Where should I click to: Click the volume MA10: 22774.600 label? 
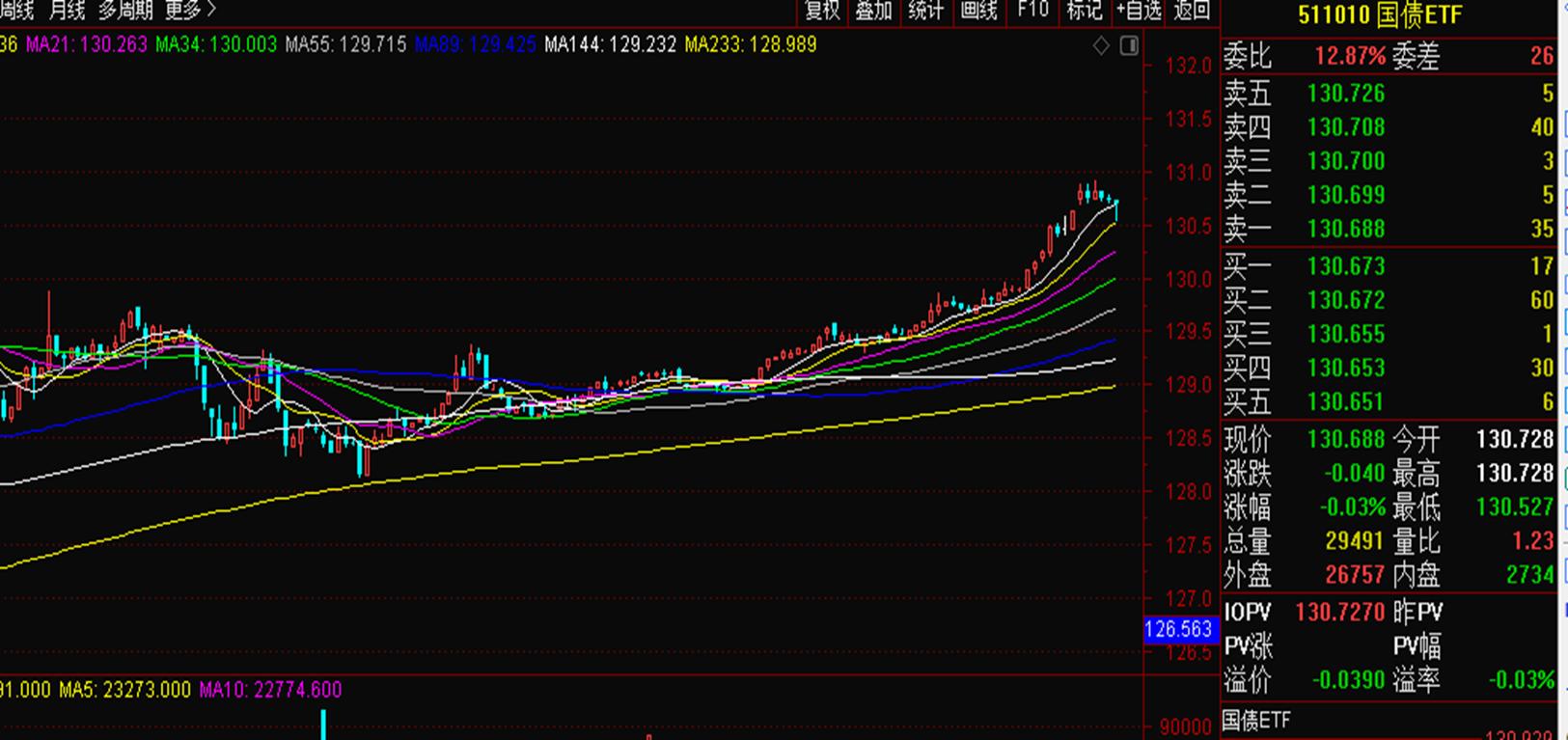270,690
